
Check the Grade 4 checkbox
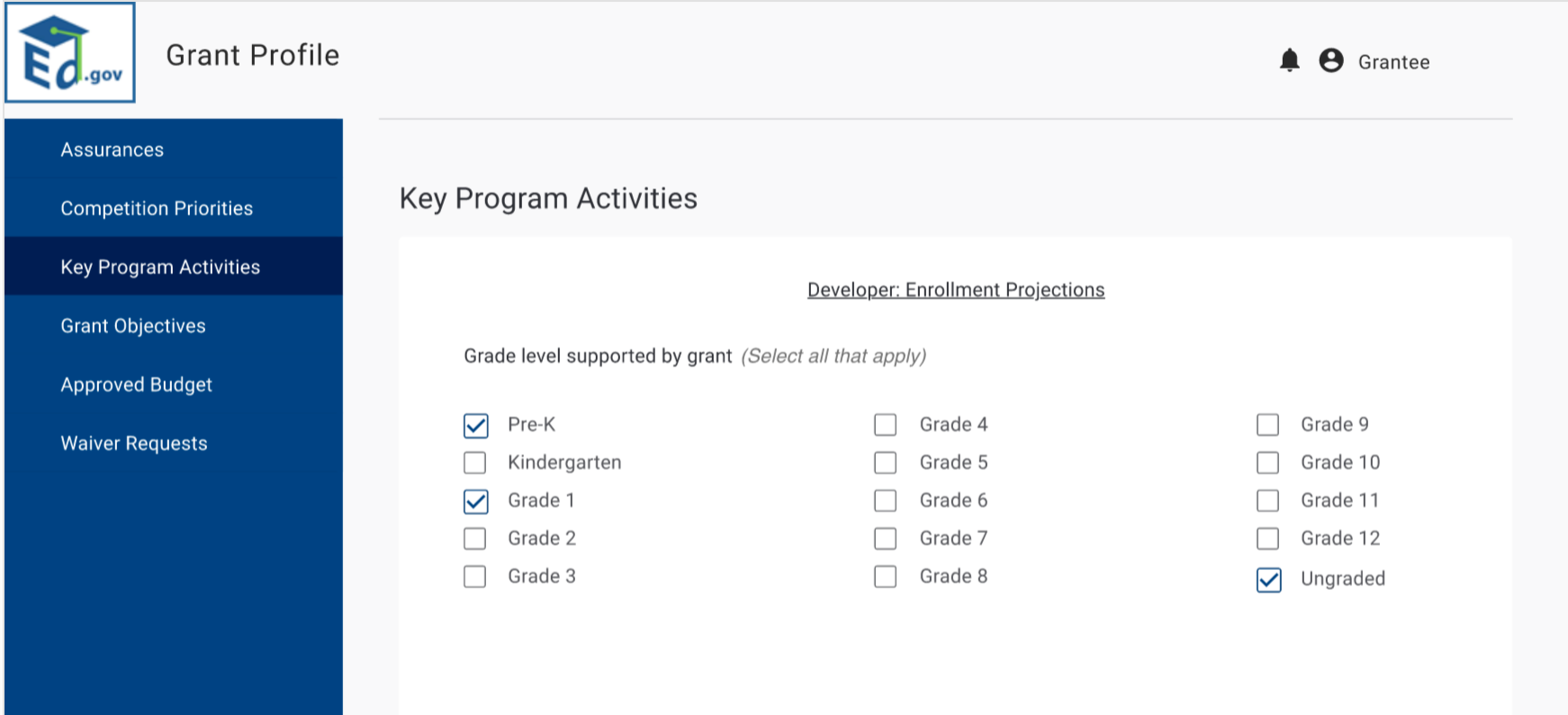886,425
